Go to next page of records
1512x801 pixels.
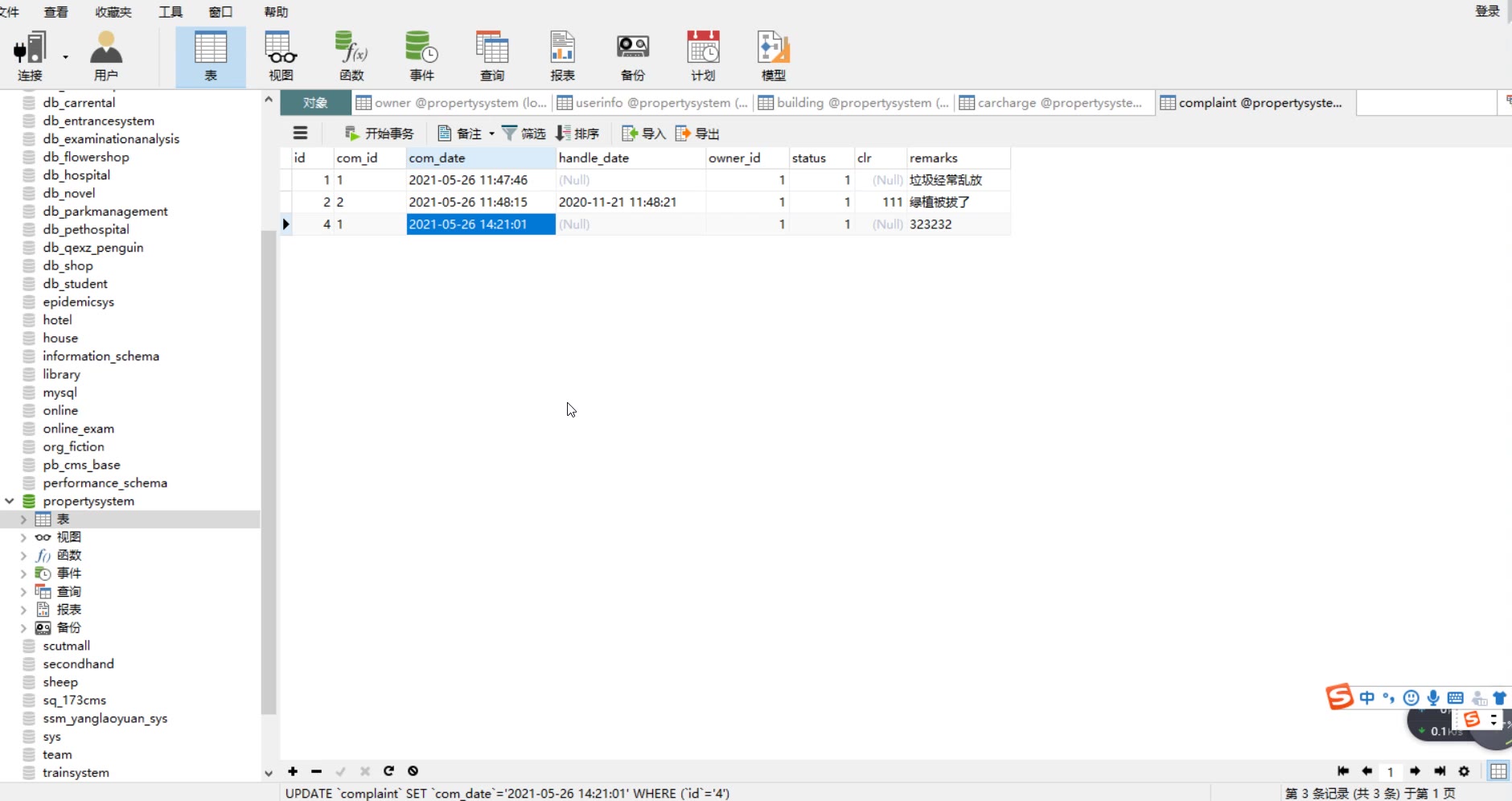click(1415, 771)
